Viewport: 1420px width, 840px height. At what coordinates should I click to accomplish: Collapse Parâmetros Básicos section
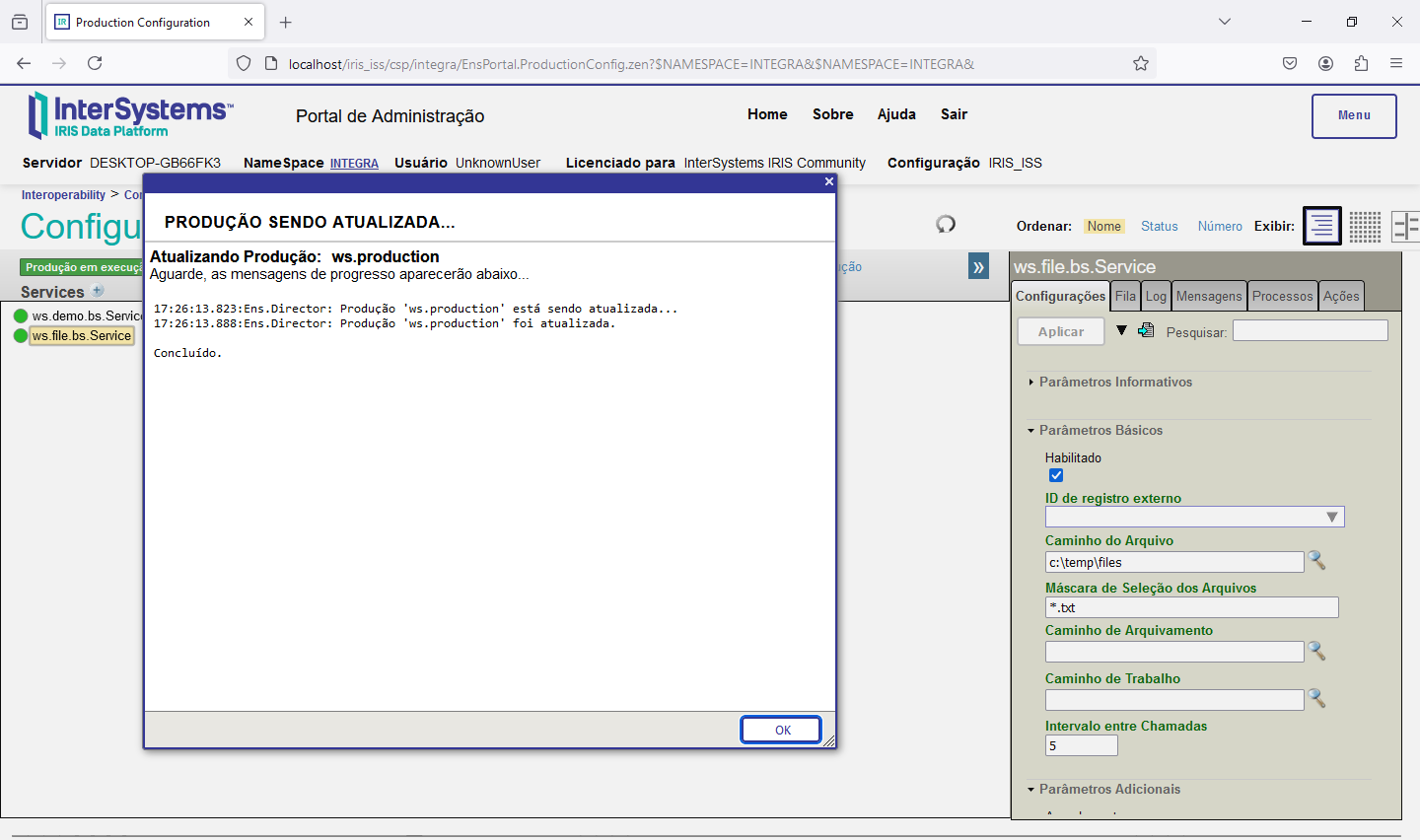(x=1100, y=431)
